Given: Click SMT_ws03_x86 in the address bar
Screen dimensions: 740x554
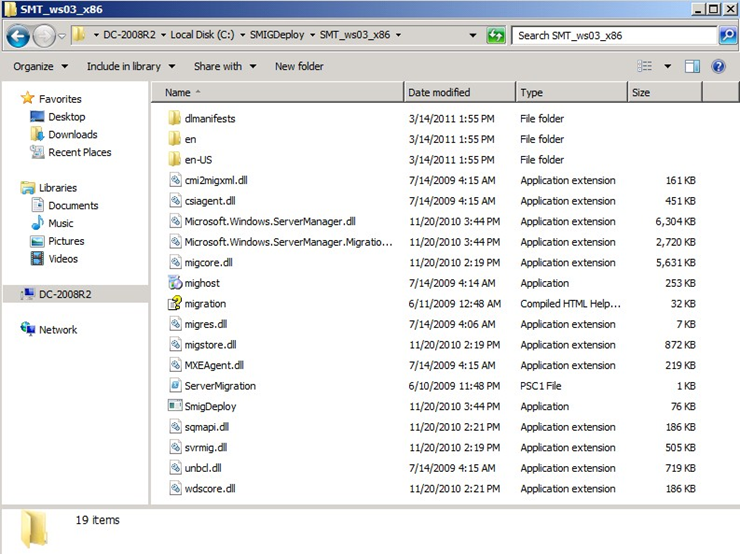Looking at the screenshot, I should point(355,35).
